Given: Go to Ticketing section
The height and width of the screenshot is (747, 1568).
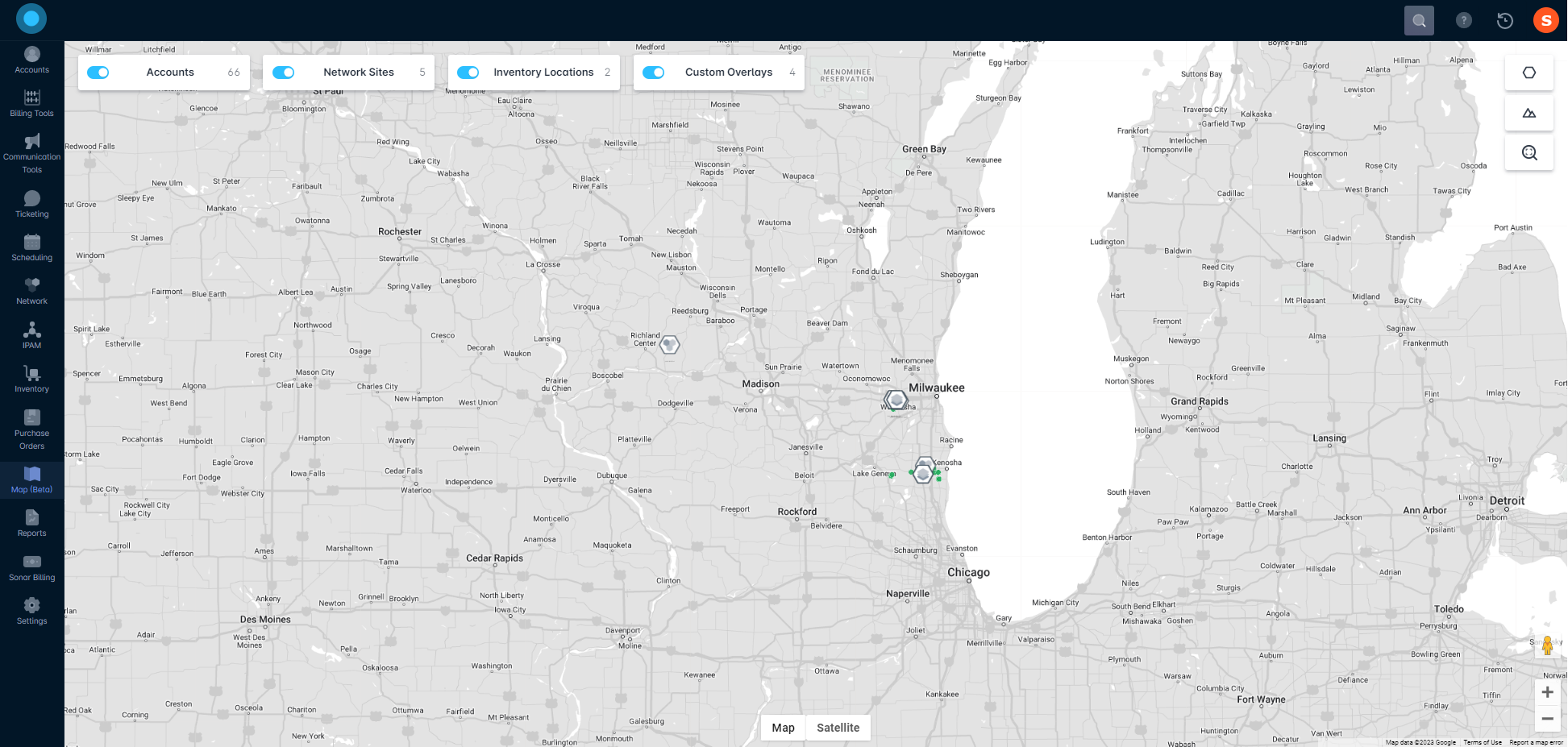Looking at the screenshot, I should tap(31, 205).
